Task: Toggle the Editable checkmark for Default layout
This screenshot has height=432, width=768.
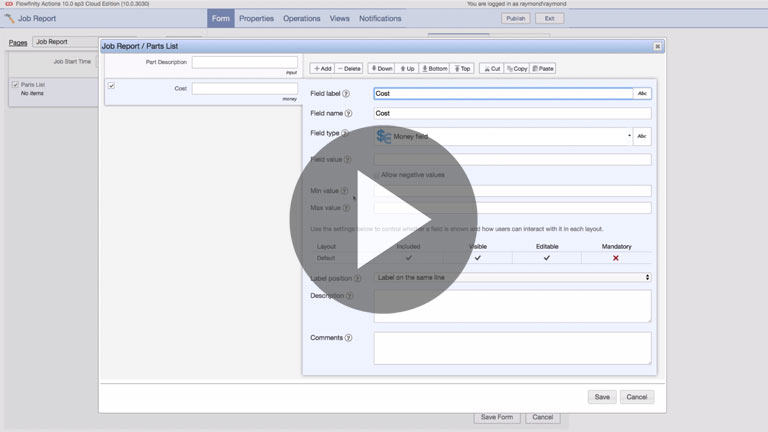Action: (547, 258)
